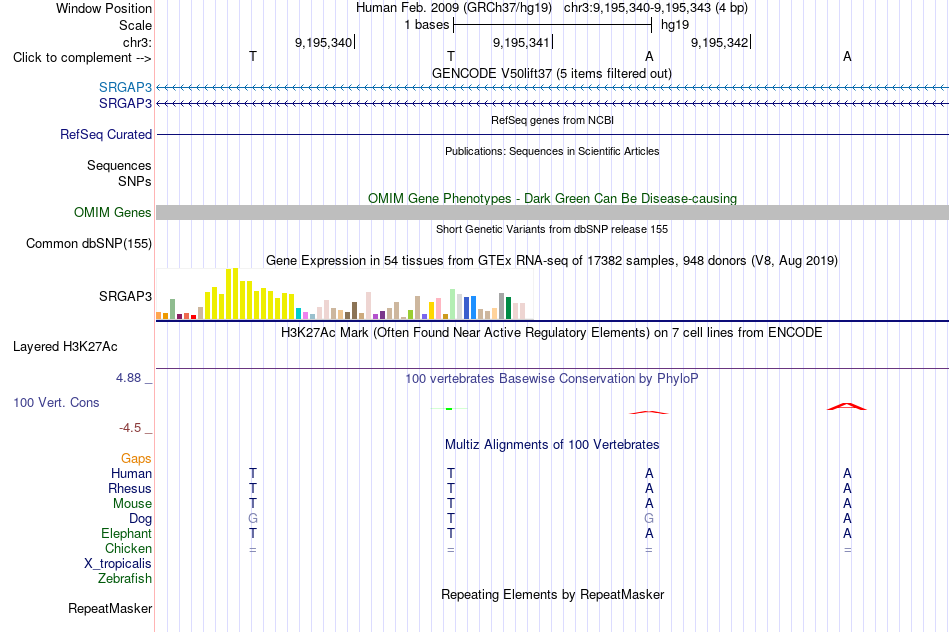
Task: Click the X_tropicalis species row label
Action: (x=118, y=564)
